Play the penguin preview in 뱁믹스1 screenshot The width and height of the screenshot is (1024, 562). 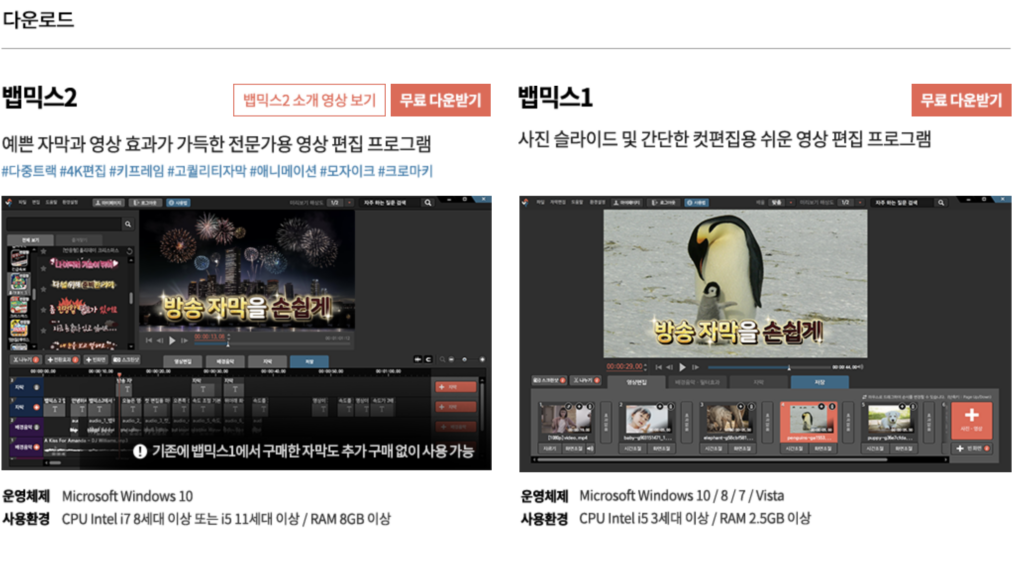tap(682, 367)
